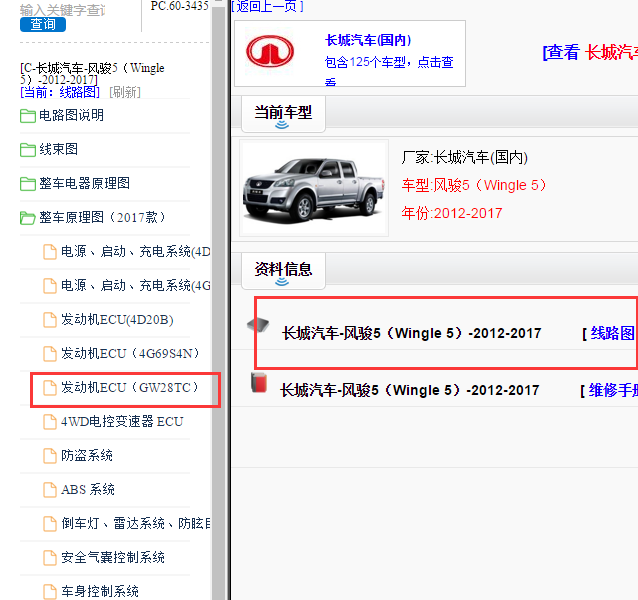This screenshot has width=638, height=600.
Task: Open 安全气囊控制系统 diagram entry
Action: (x=113, y=557)
